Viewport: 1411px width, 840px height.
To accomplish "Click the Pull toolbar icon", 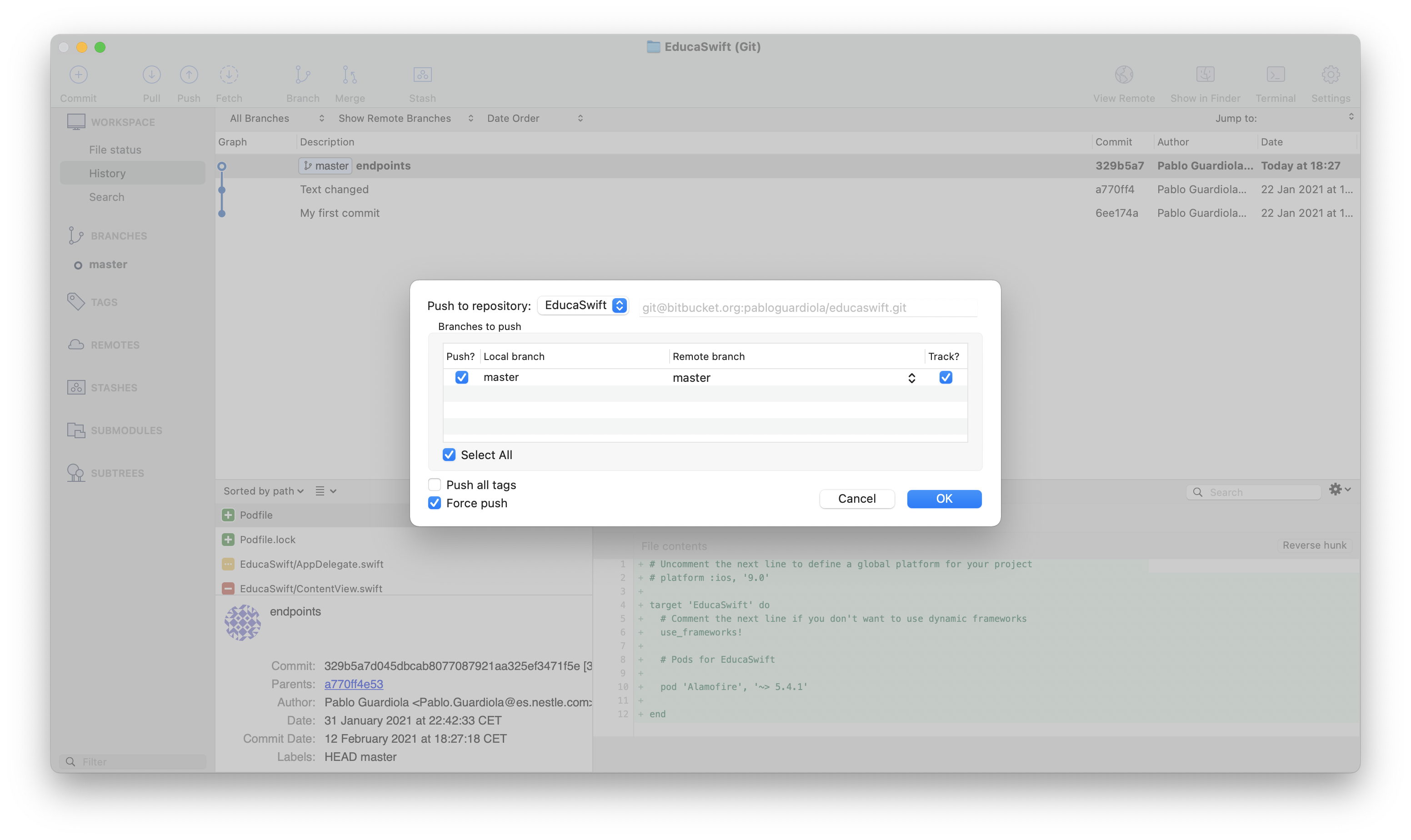I will click(x=151, y=75).
